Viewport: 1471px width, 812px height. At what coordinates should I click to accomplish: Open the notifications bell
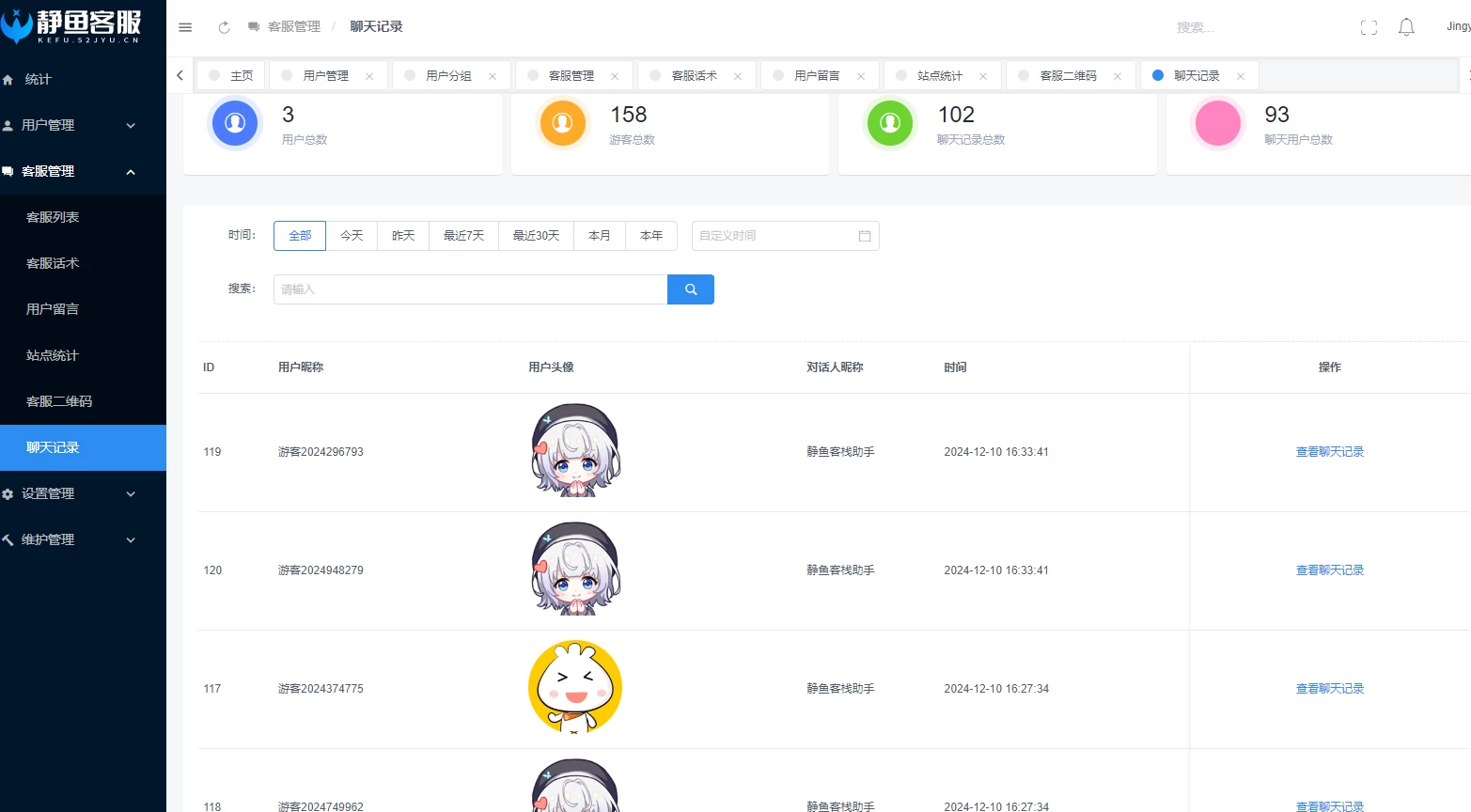[x=1406, y=27]
